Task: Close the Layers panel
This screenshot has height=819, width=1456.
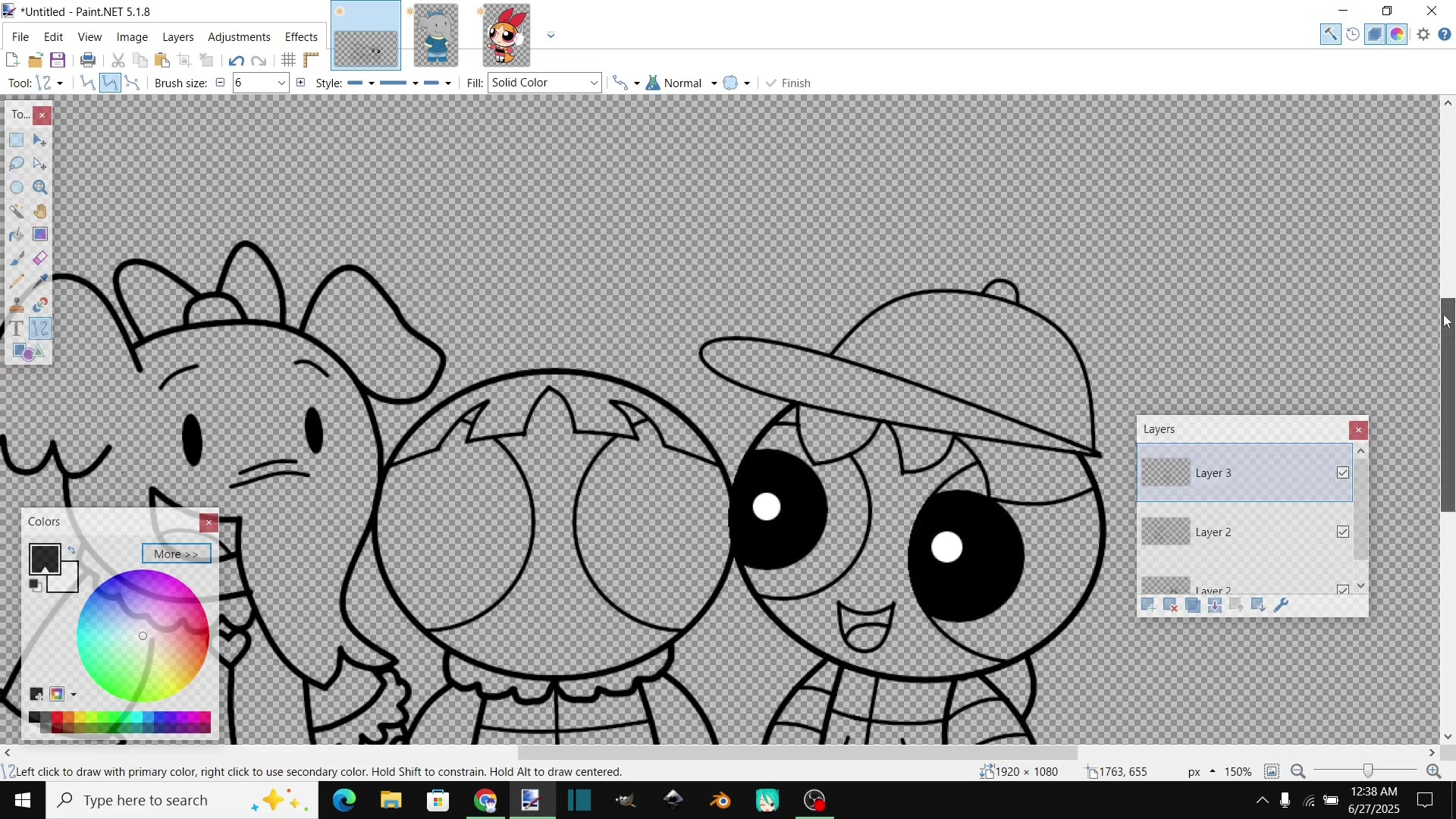Action: click(1359, 430)
